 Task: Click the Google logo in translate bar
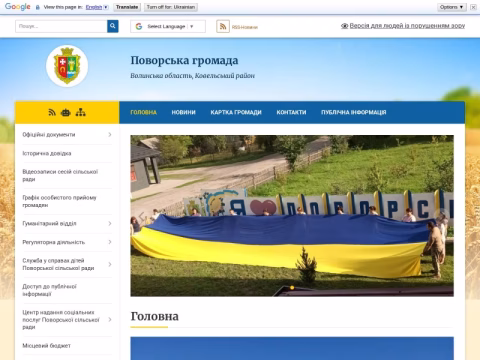(18, 7)
